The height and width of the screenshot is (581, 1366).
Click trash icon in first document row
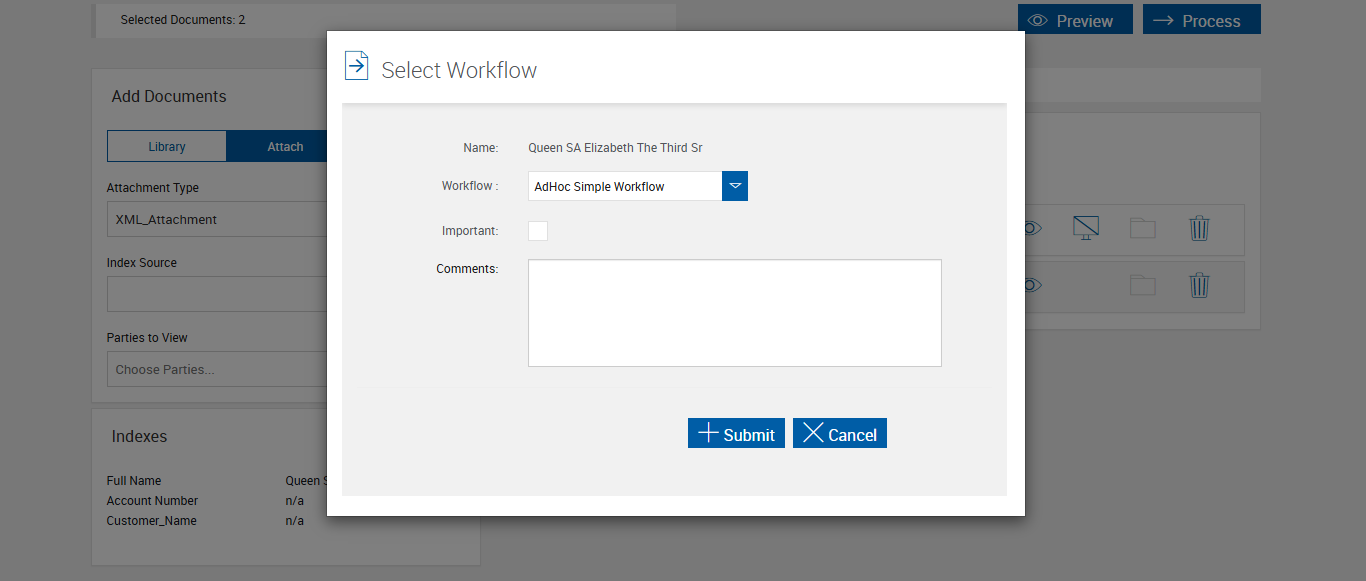(x=1199, y=228)
